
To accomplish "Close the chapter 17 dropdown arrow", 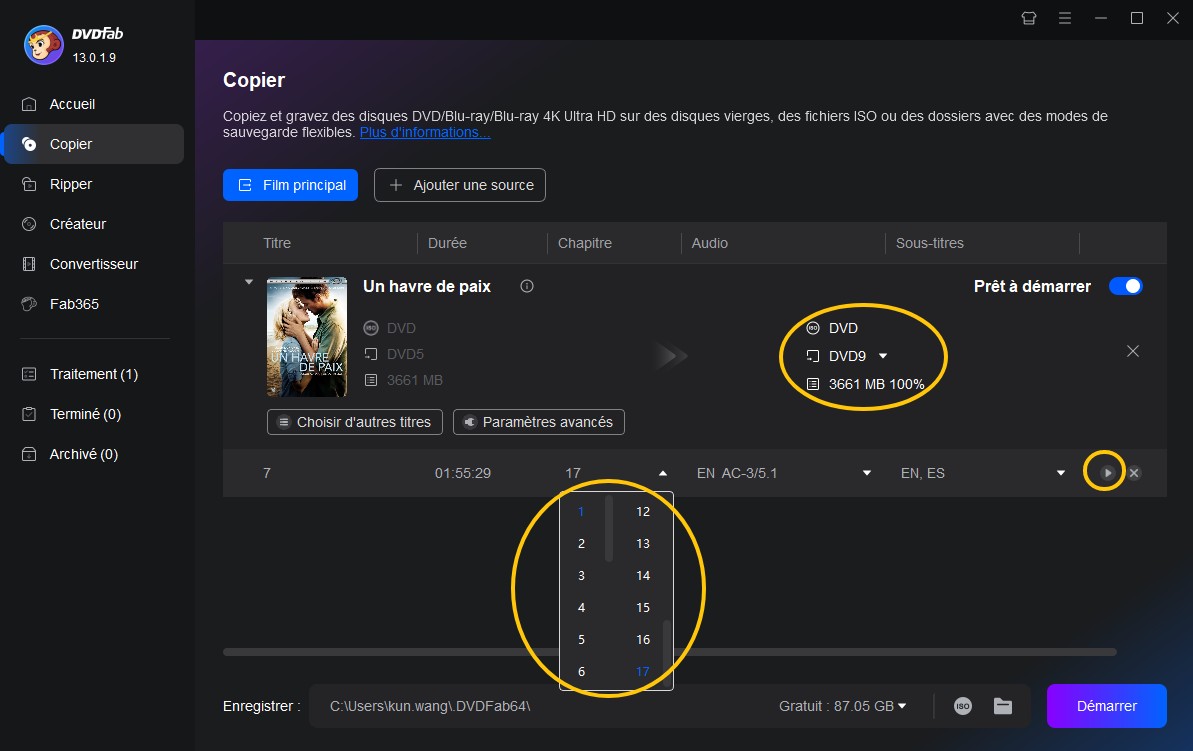I will pyautogui.click(x=663, y=473).
